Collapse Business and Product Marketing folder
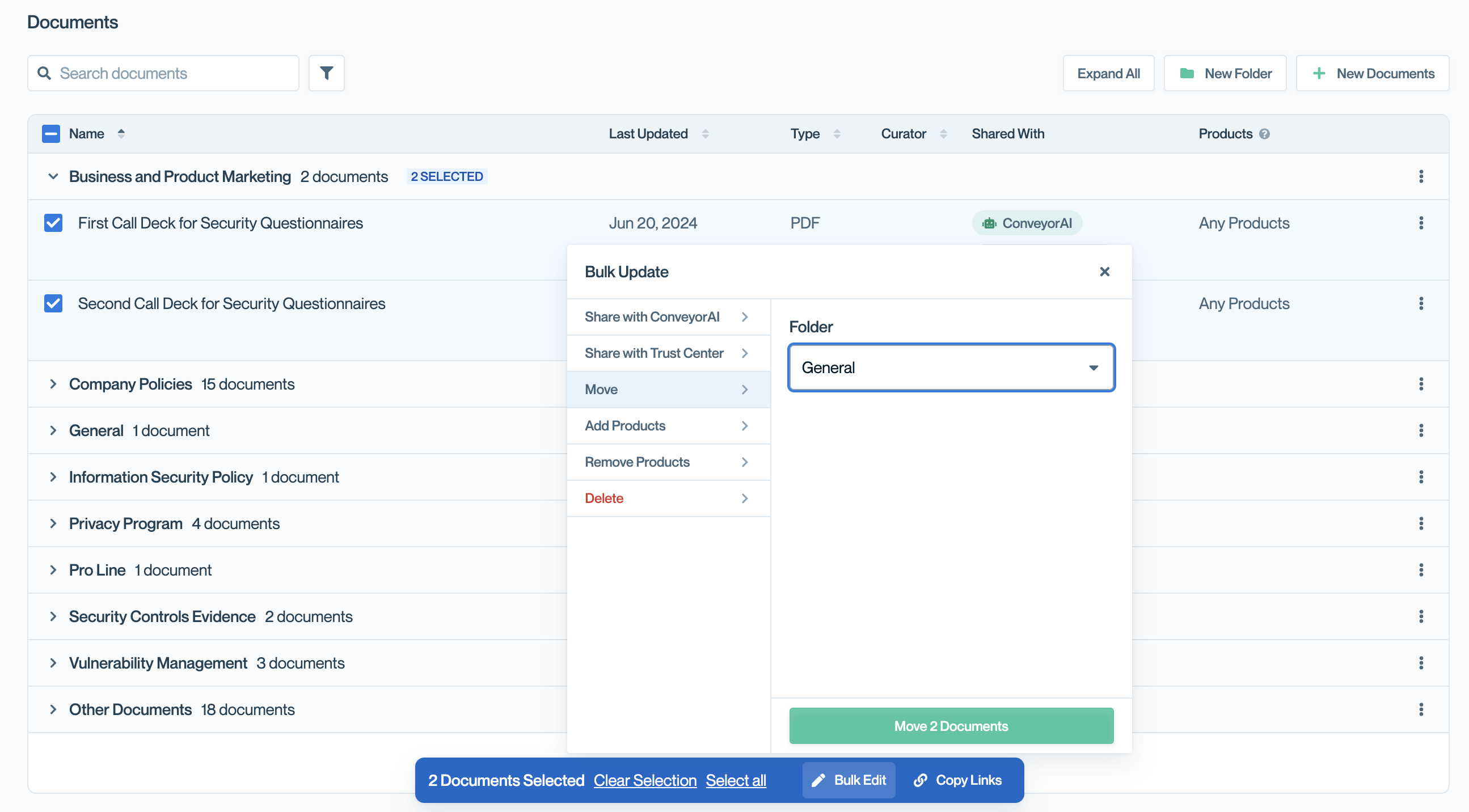The height and width of the screenshot is (812, 1469). 53,177
